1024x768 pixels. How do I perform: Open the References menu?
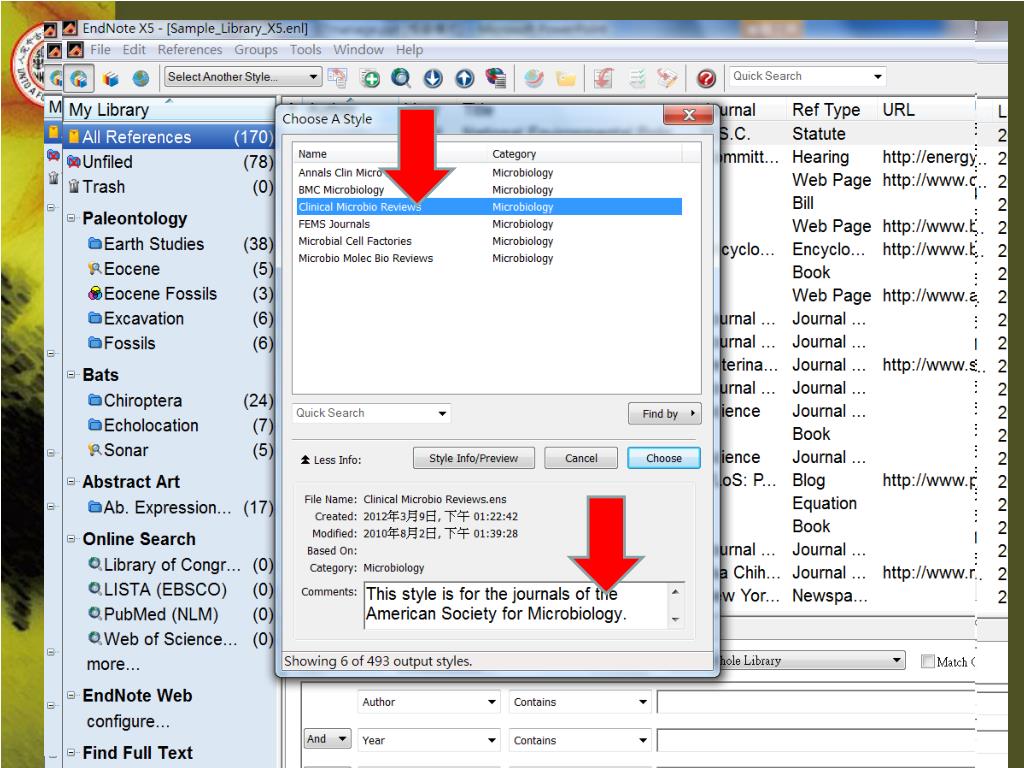(190, 50)
